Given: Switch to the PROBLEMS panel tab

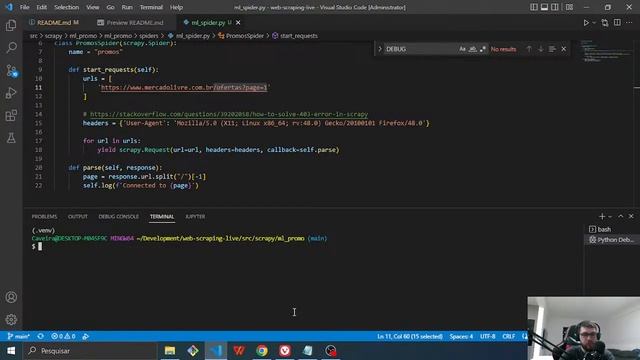Looking at the screenshot, I should click(44, 216).
